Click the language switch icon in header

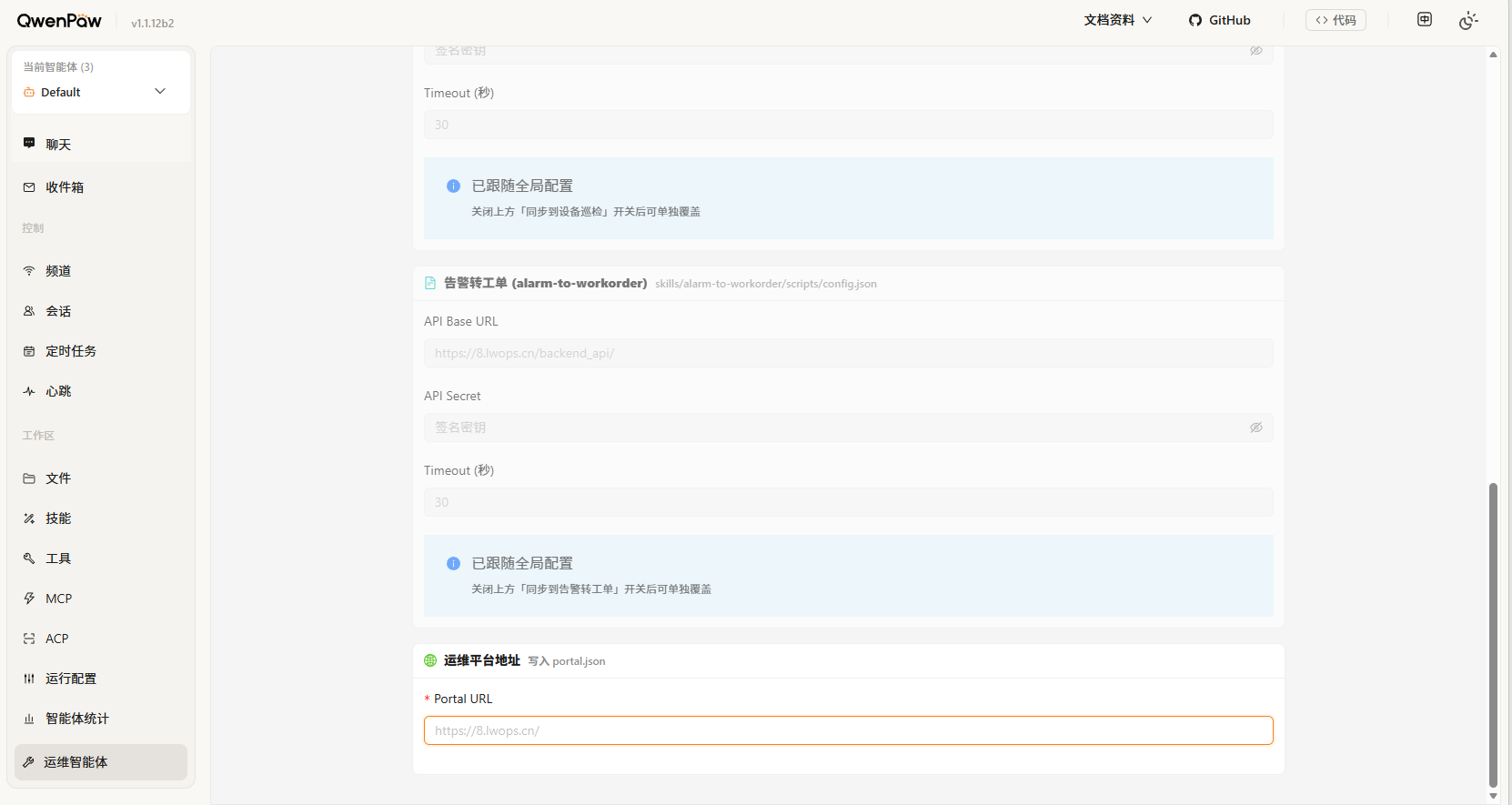1425,19
